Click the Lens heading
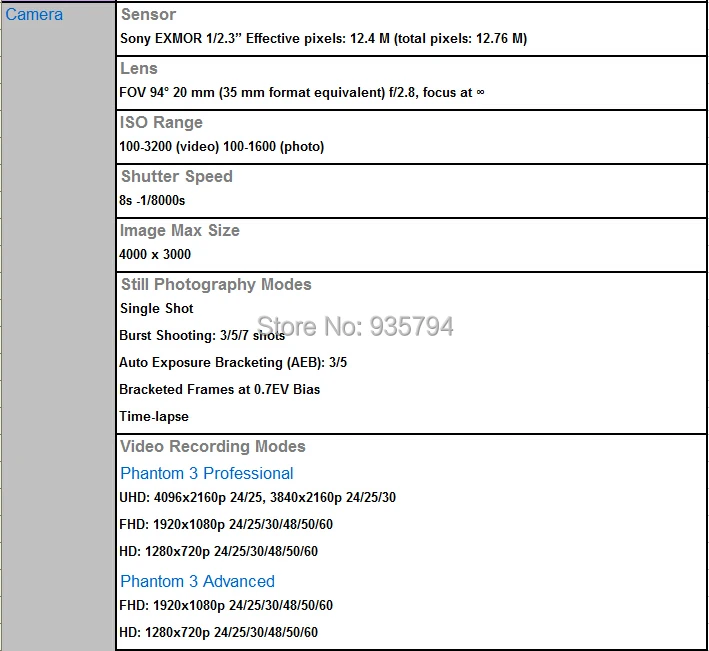The image size is (709, 651). [x=139, y=68]
